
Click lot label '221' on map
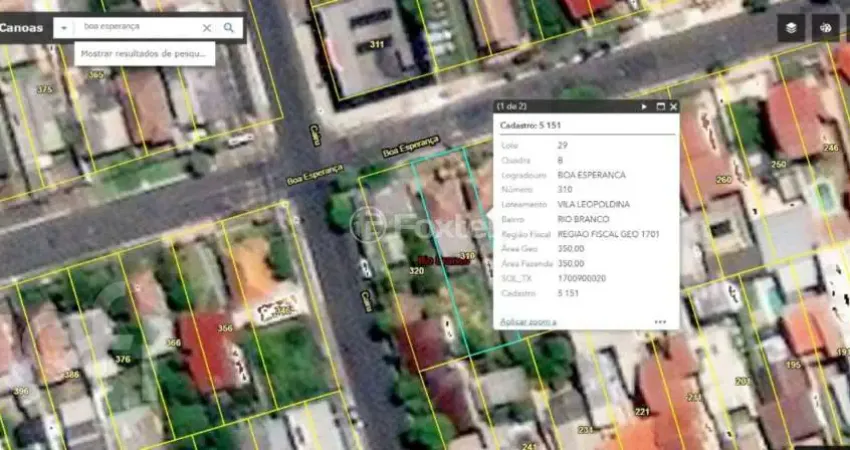pyautogui.click(x=642, y=412)
